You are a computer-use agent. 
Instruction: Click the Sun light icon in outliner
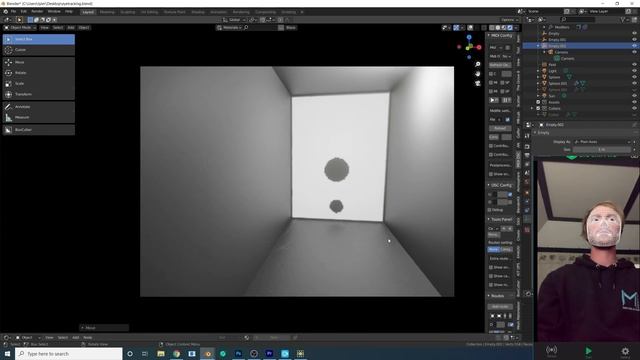544,96
